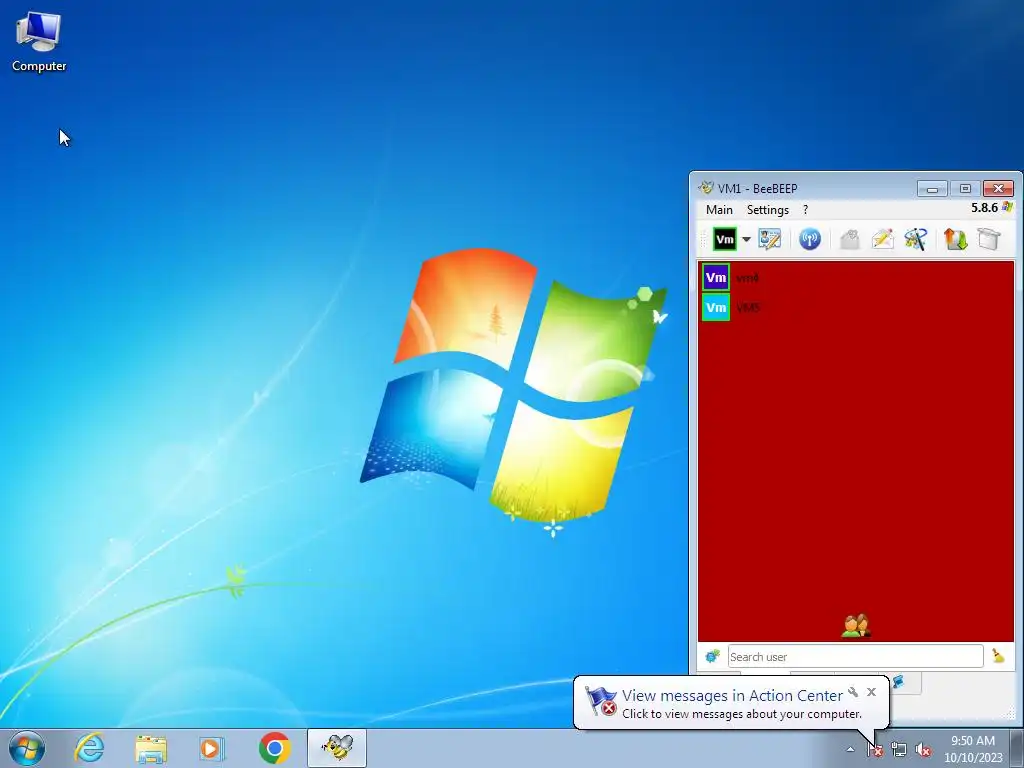Click the BeeBEEP bee taskbar button
Screen dimensions: 1024x768
[x=337, y=748]
